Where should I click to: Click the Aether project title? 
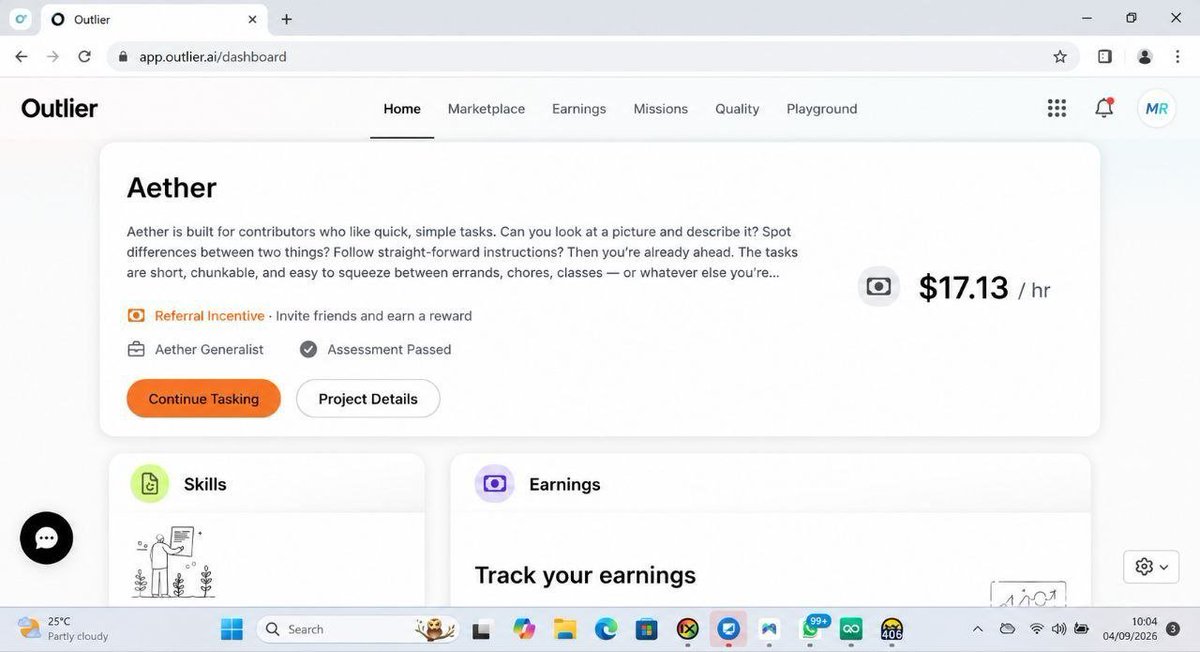[172, 188]
